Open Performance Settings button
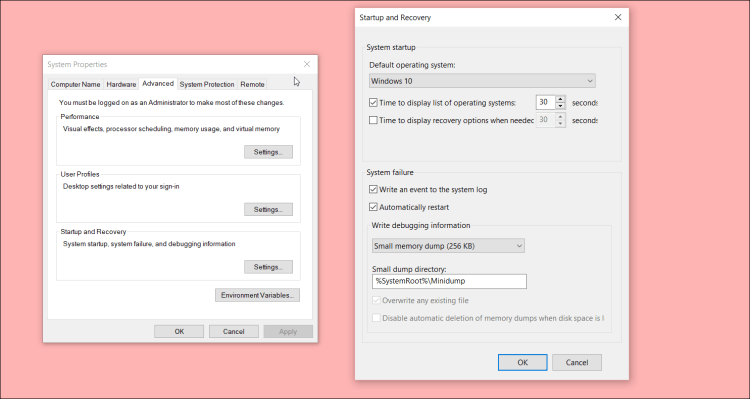Viewport: 750px width, 399px height. click(x=268, y=152)
